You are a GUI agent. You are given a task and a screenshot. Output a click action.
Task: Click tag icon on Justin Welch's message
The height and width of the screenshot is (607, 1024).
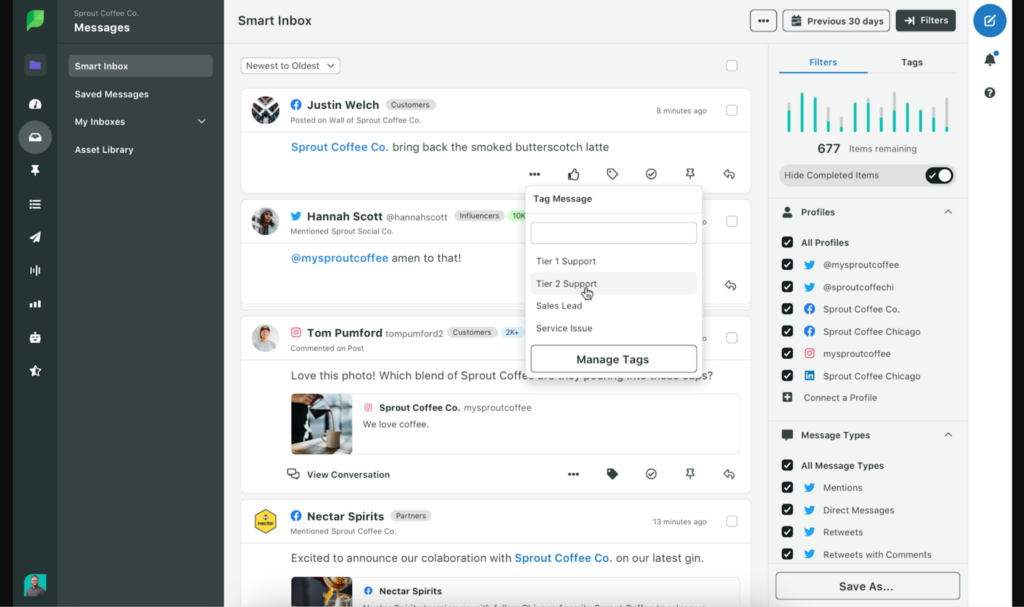click(x=612, y=174)
